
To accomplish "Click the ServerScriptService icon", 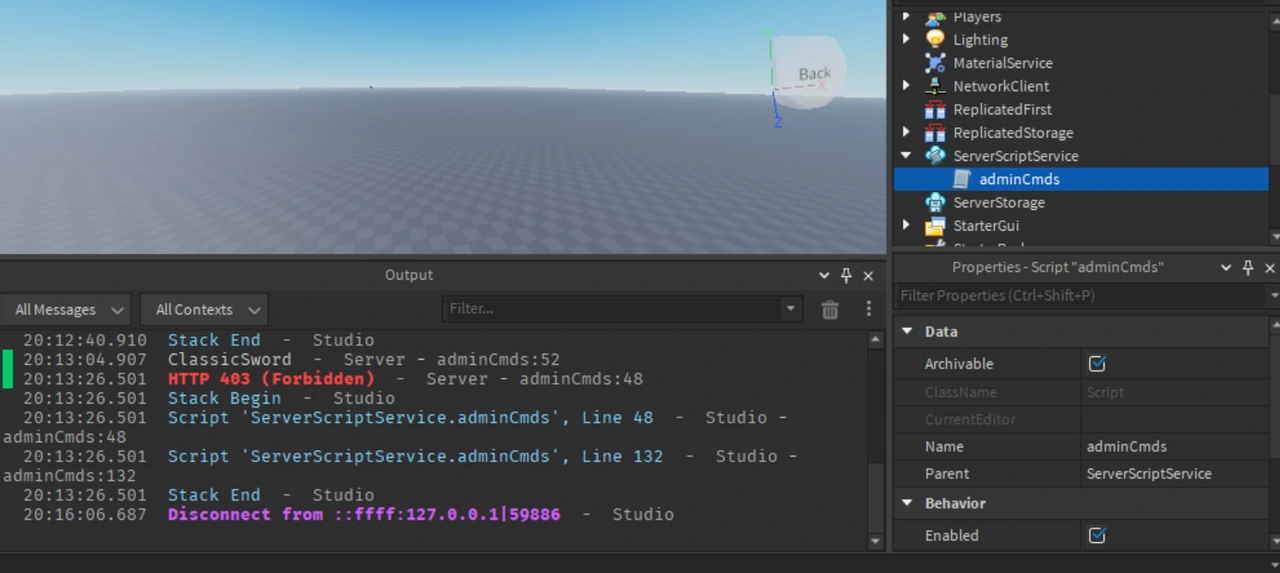I will [935, 156].
